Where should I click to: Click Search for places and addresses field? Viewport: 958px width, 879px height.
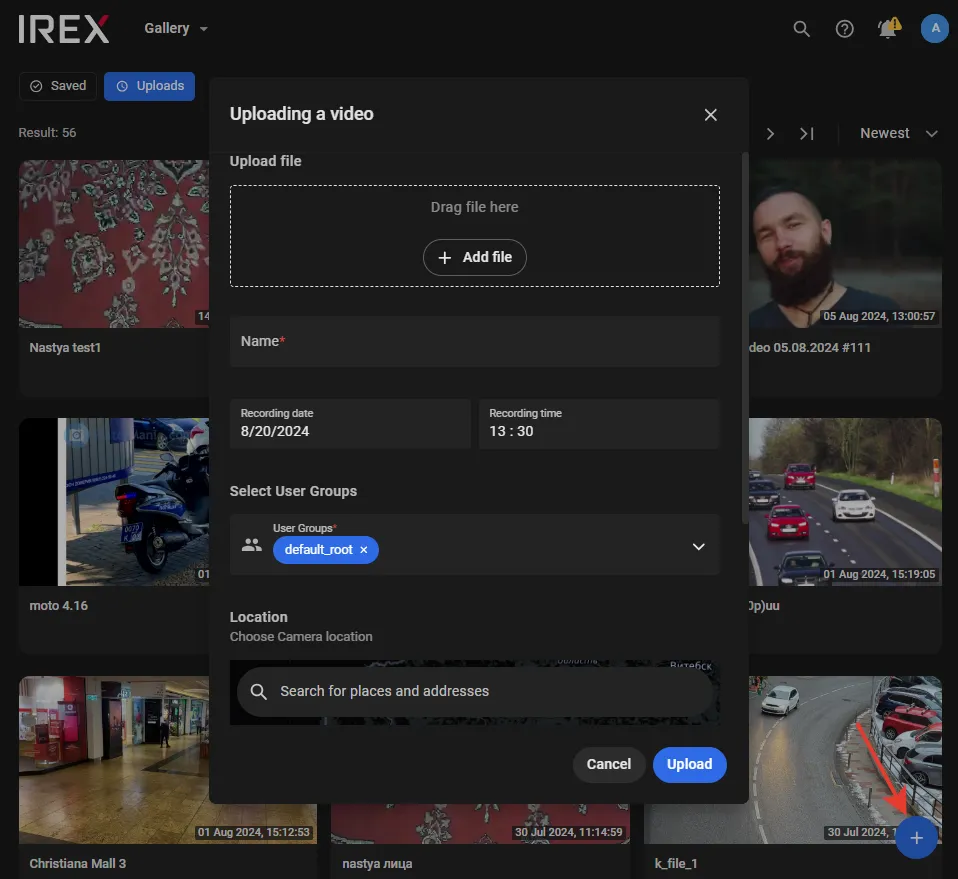point(475,691)
